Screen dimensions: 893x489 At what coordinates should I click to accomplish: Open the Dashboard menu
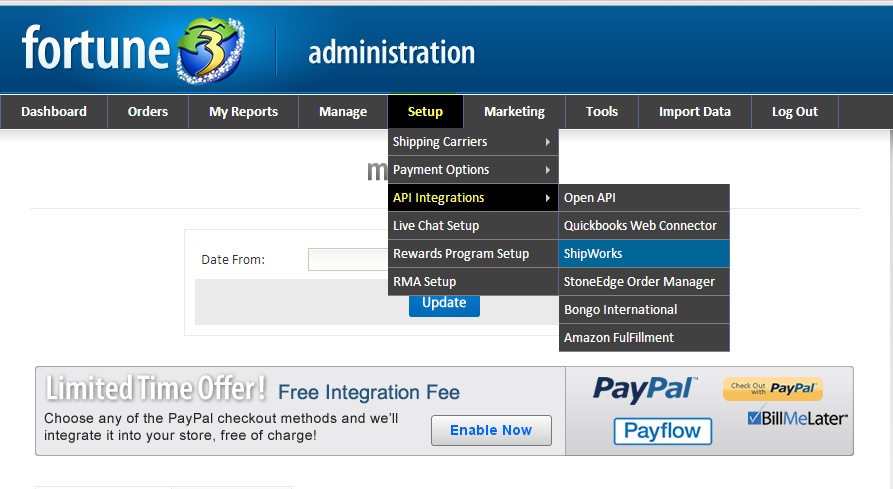54,112
